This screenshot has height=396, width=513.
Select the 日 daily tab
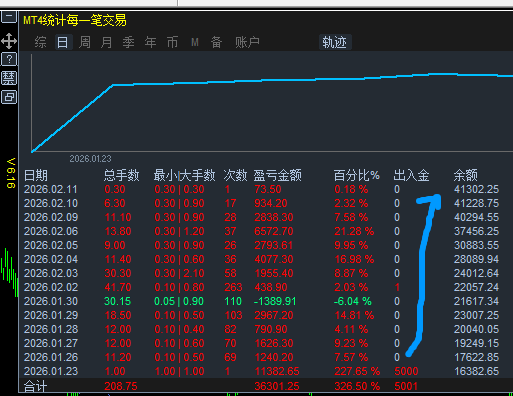point(63,42)
